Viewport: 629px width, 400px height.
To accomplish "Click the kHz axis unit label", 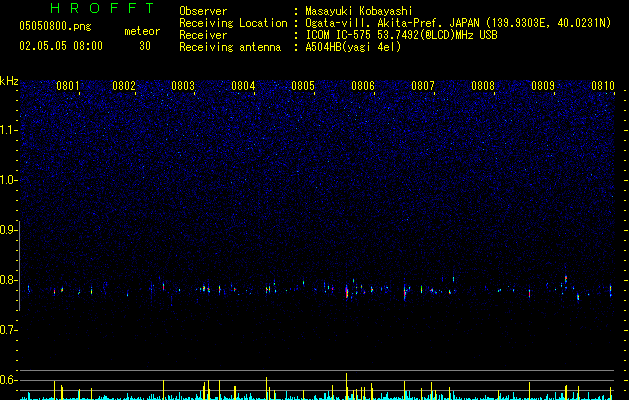I will coord(9,81).
